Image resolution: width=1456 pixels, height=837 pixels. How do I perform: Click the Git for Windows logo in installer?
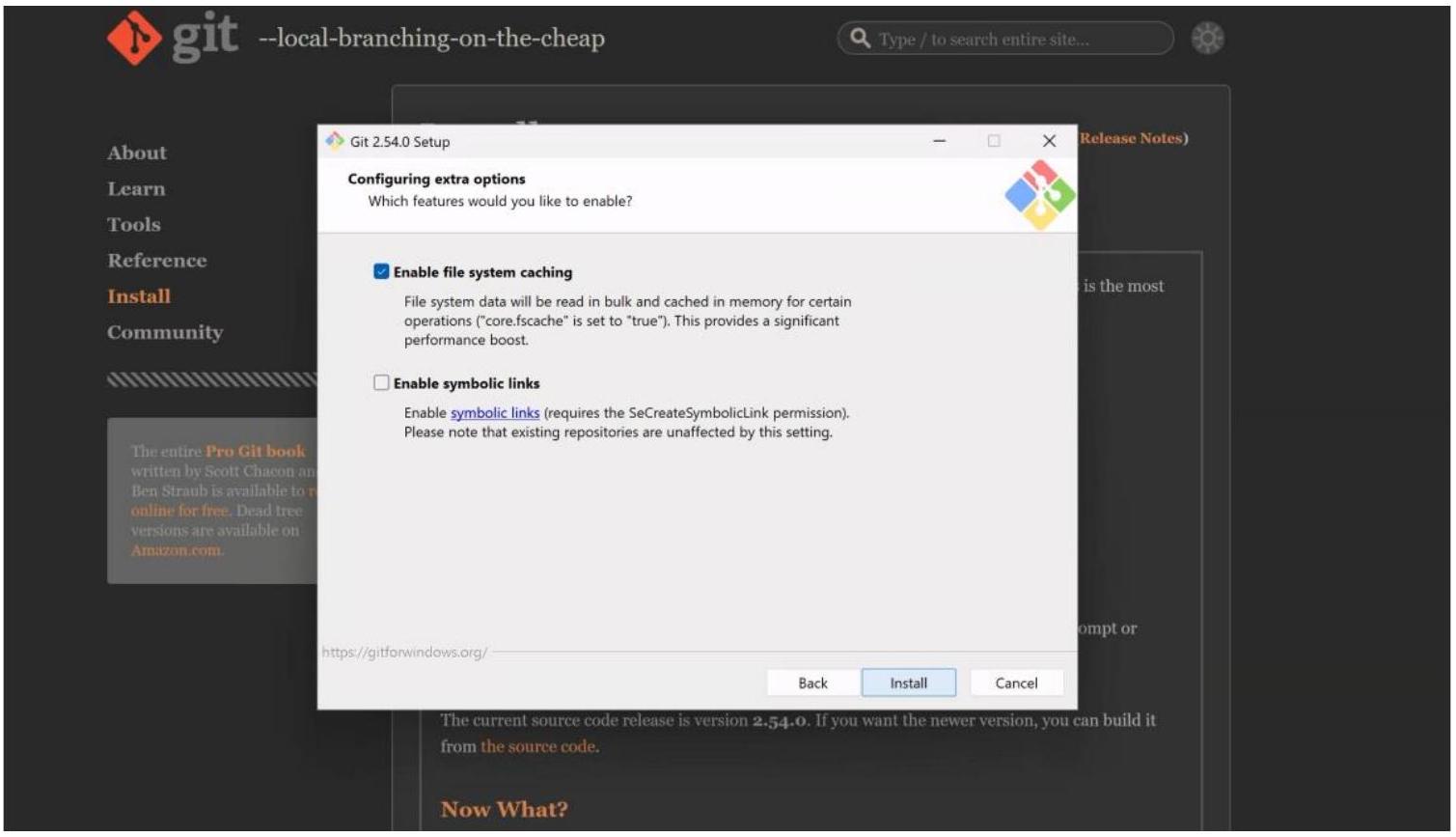[x=1039, y=196]
